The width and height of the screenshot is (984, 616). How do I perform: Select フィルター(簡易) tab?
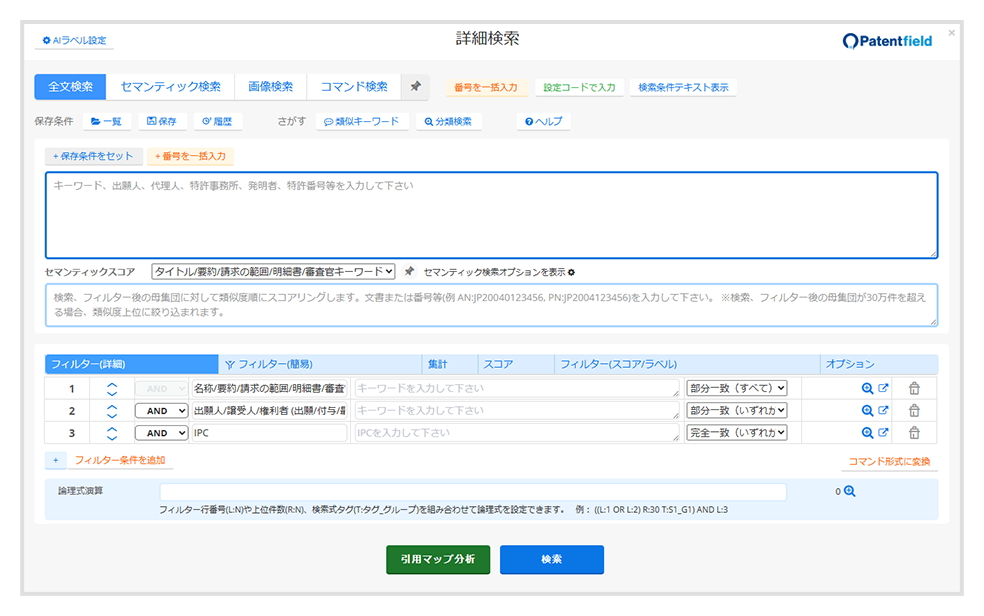(x=320, y=364)
